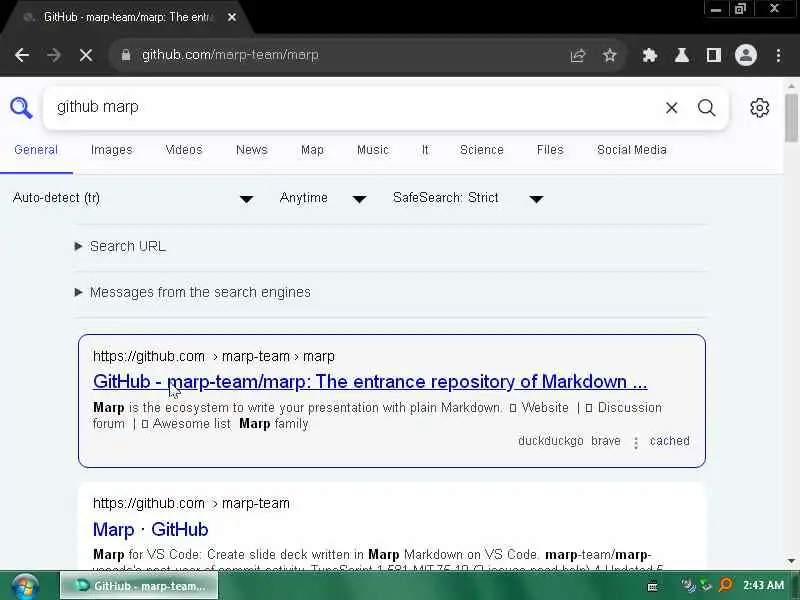The image size is (800, 600).
Task: Toggle the side panel icon
Action: (x=714, y=55)
